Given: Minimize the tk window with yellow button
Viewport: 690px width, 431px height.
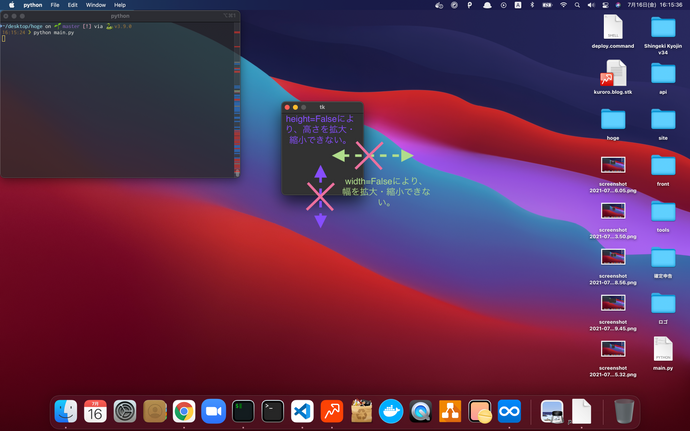Looking at the screenshot, I should tap(295, 107).
